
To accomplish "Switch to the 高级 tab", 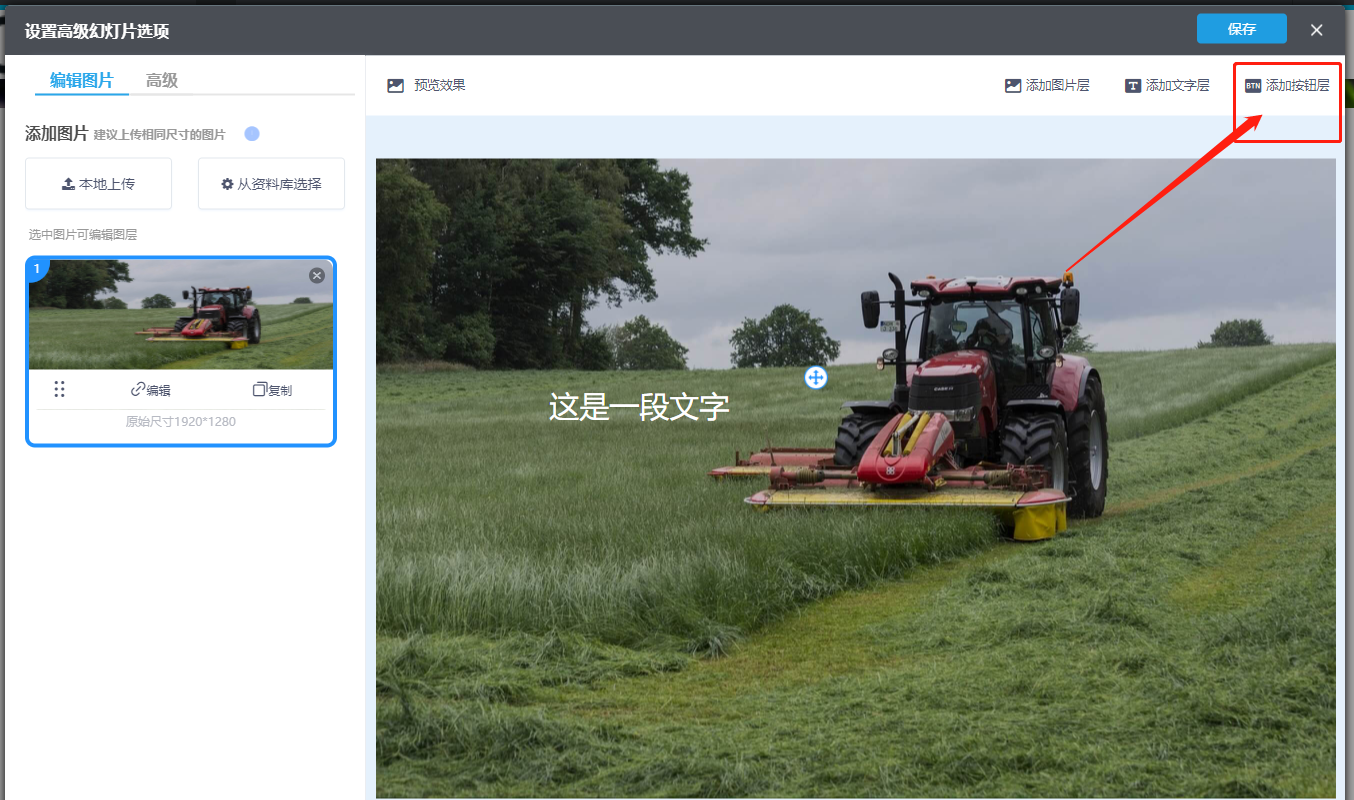I will 162,81.
